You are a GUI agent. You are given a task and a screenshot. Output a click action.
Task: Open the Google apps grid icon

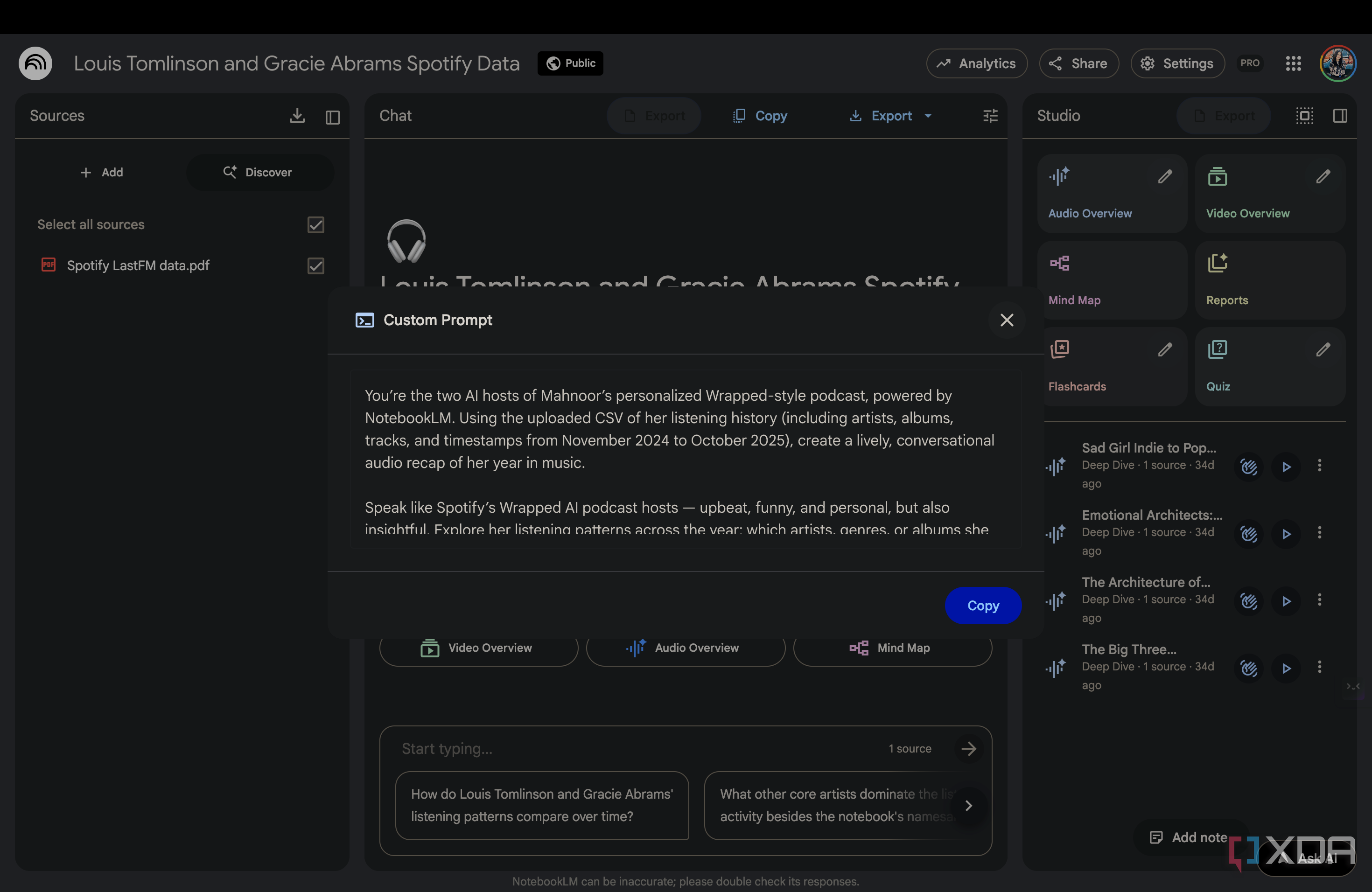pyautogui.click(x=1293, y=63)
